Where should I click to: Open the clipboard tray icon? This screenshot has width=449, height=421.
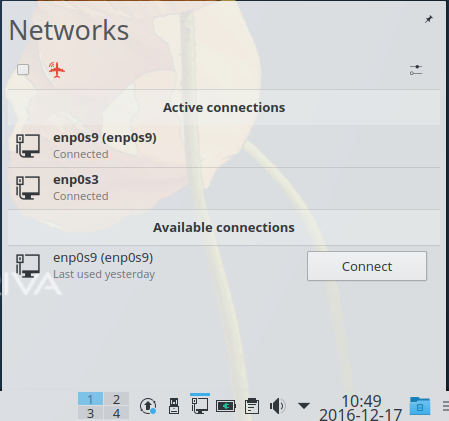(252, 406)
